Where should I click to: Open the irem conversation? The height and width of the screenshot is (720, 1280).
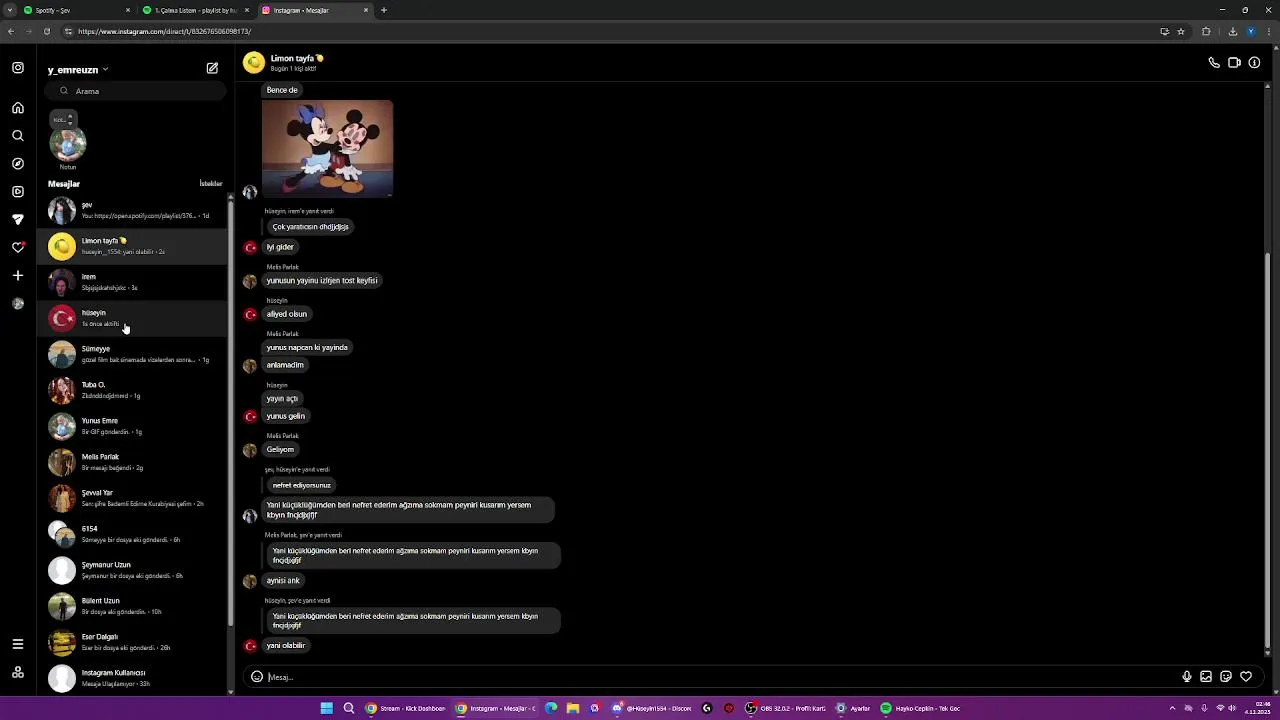(x=134, y=282)
